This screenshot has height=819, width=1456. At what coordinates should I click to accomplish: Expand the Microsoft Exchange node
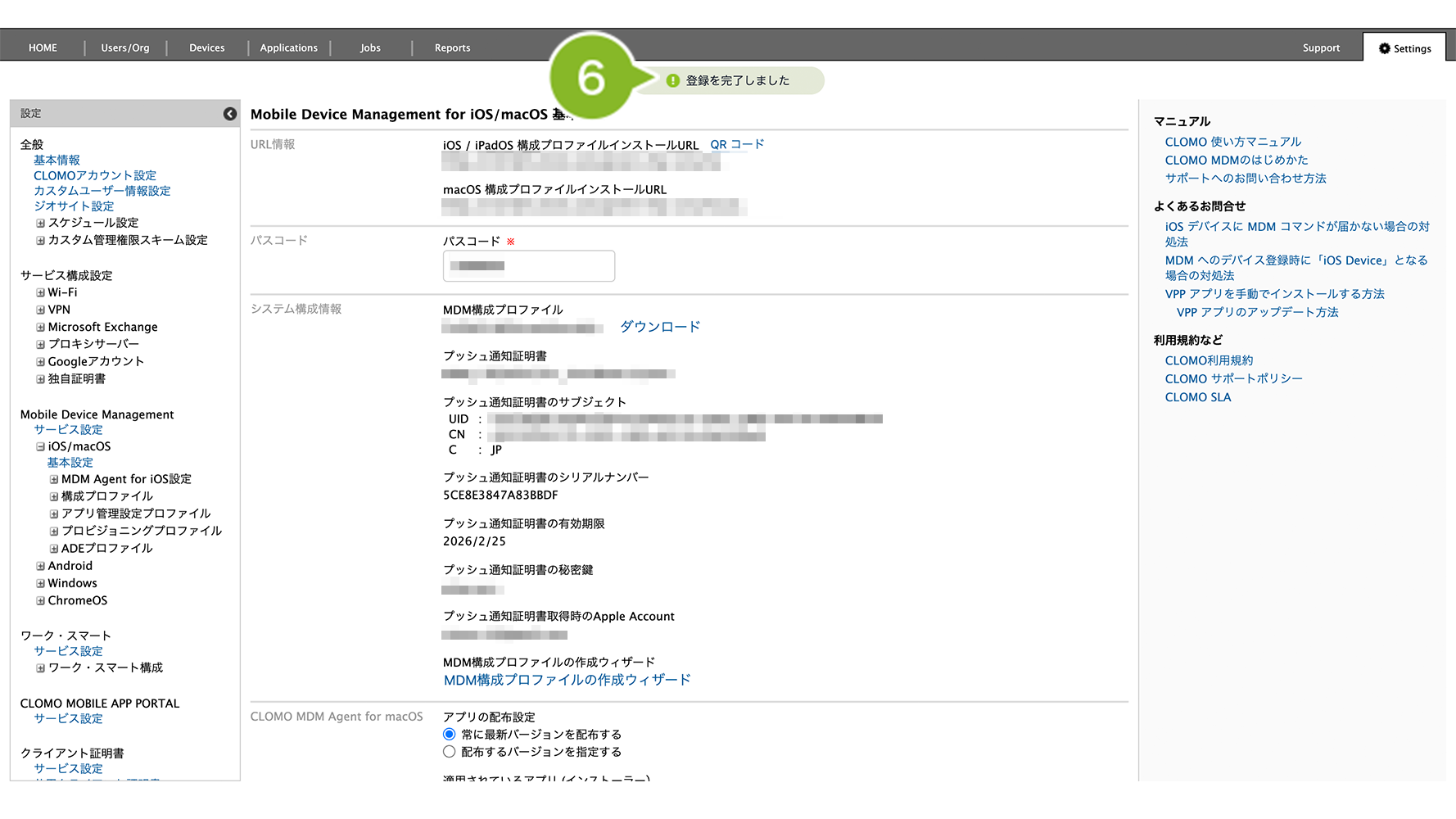tap(40, 327)
